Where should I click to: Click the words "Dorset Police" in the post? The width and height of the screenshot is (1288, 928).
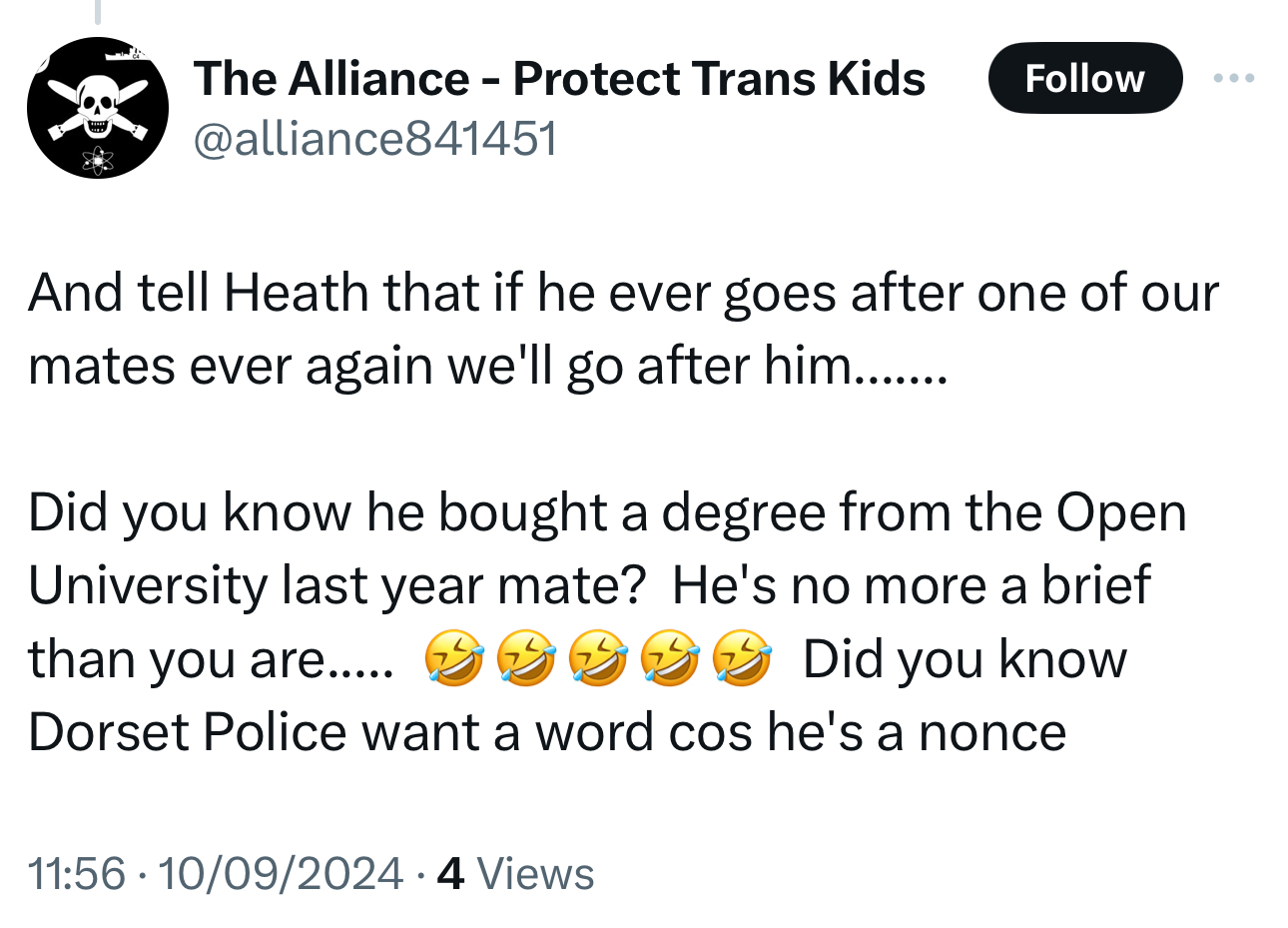click(187, 732)
